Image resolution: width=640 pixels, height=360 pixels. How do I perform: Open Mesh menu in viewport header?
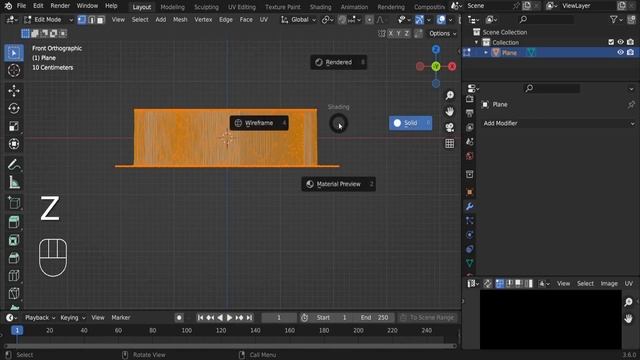coord(180,20)
